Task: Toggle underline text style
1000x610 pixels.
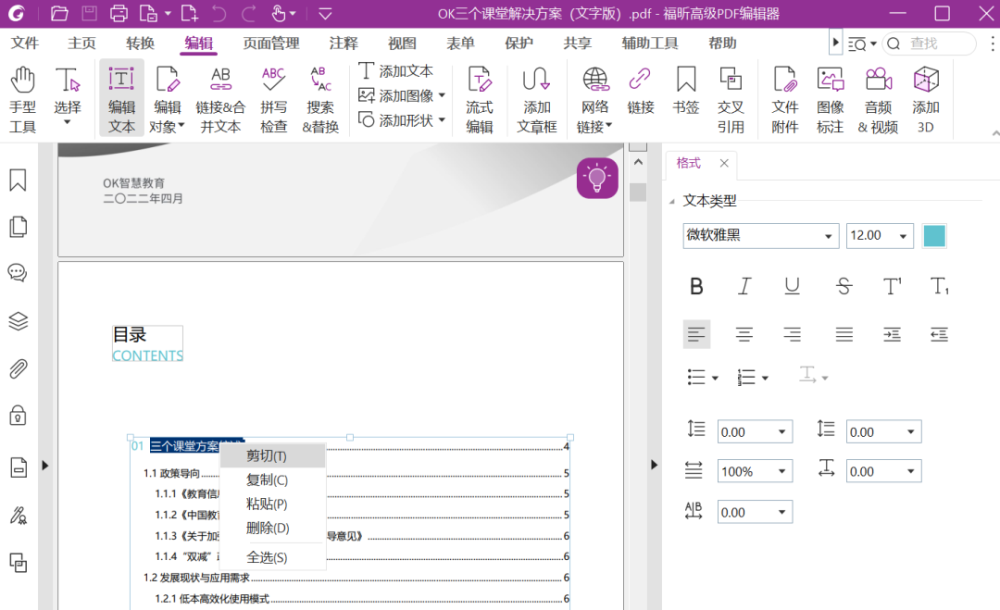Action: [x=792, y=286]
